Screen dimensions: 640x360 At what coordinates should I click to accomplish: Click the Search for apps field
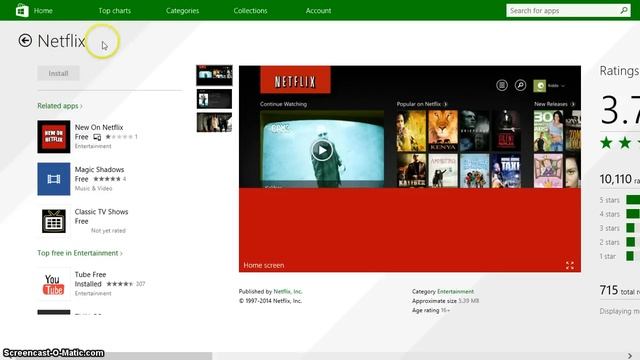tap(568, 11)
